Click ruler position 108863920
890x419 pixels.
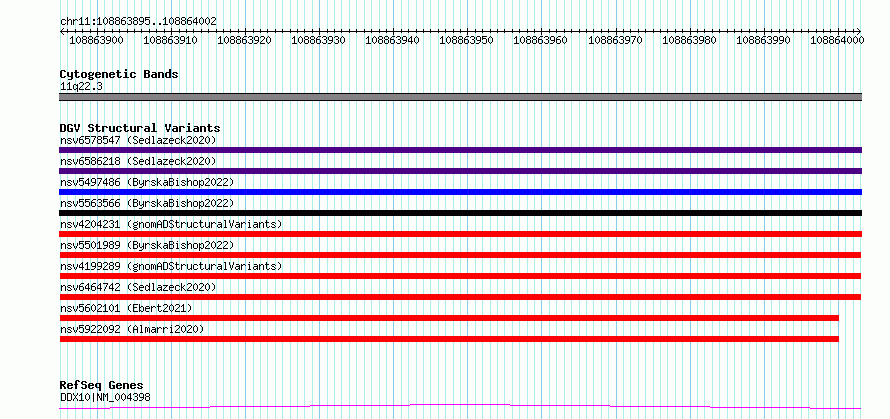[x=244, y=40]
